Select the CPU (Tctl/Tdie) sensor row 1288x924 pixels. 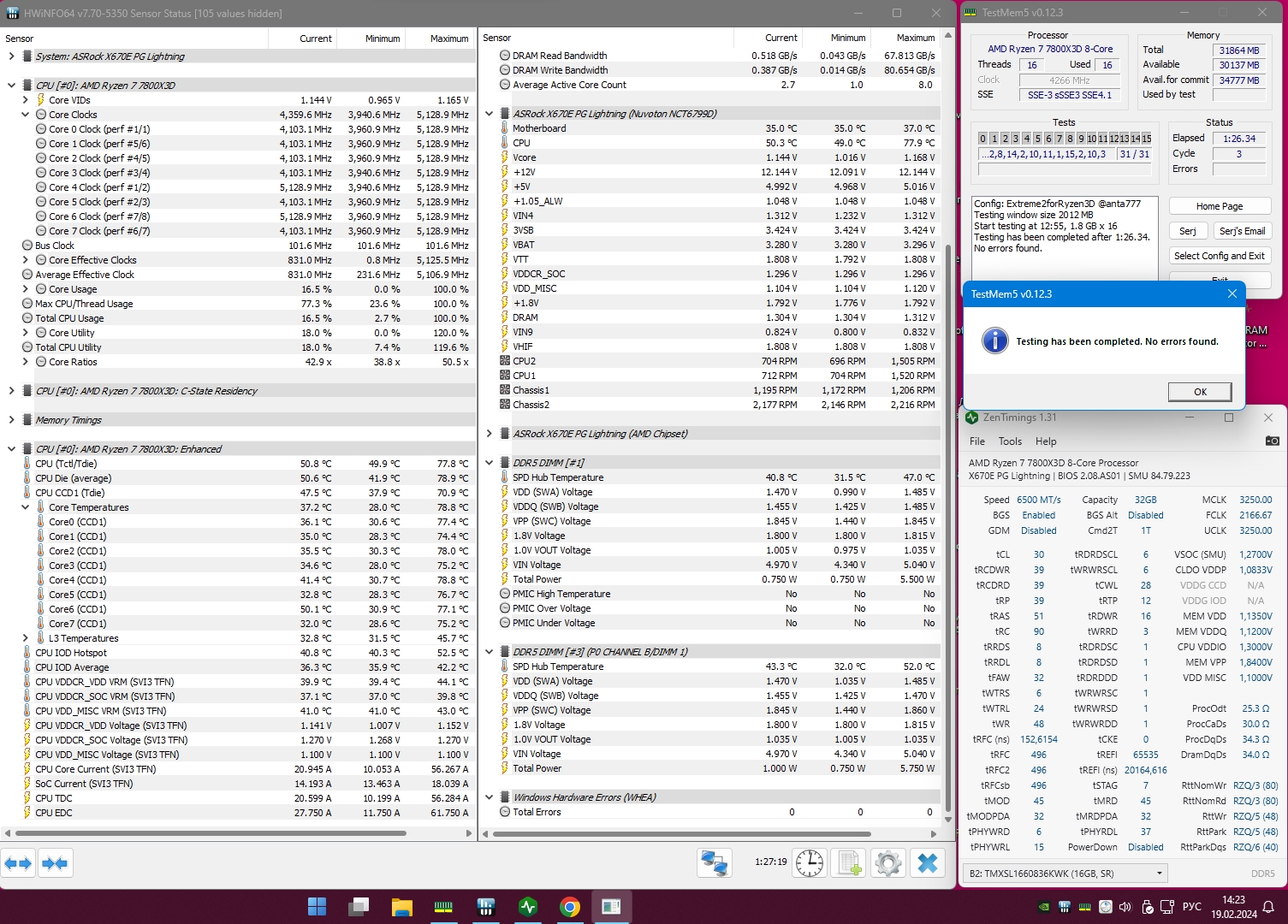pyautogui.click(x=238, y=464)
